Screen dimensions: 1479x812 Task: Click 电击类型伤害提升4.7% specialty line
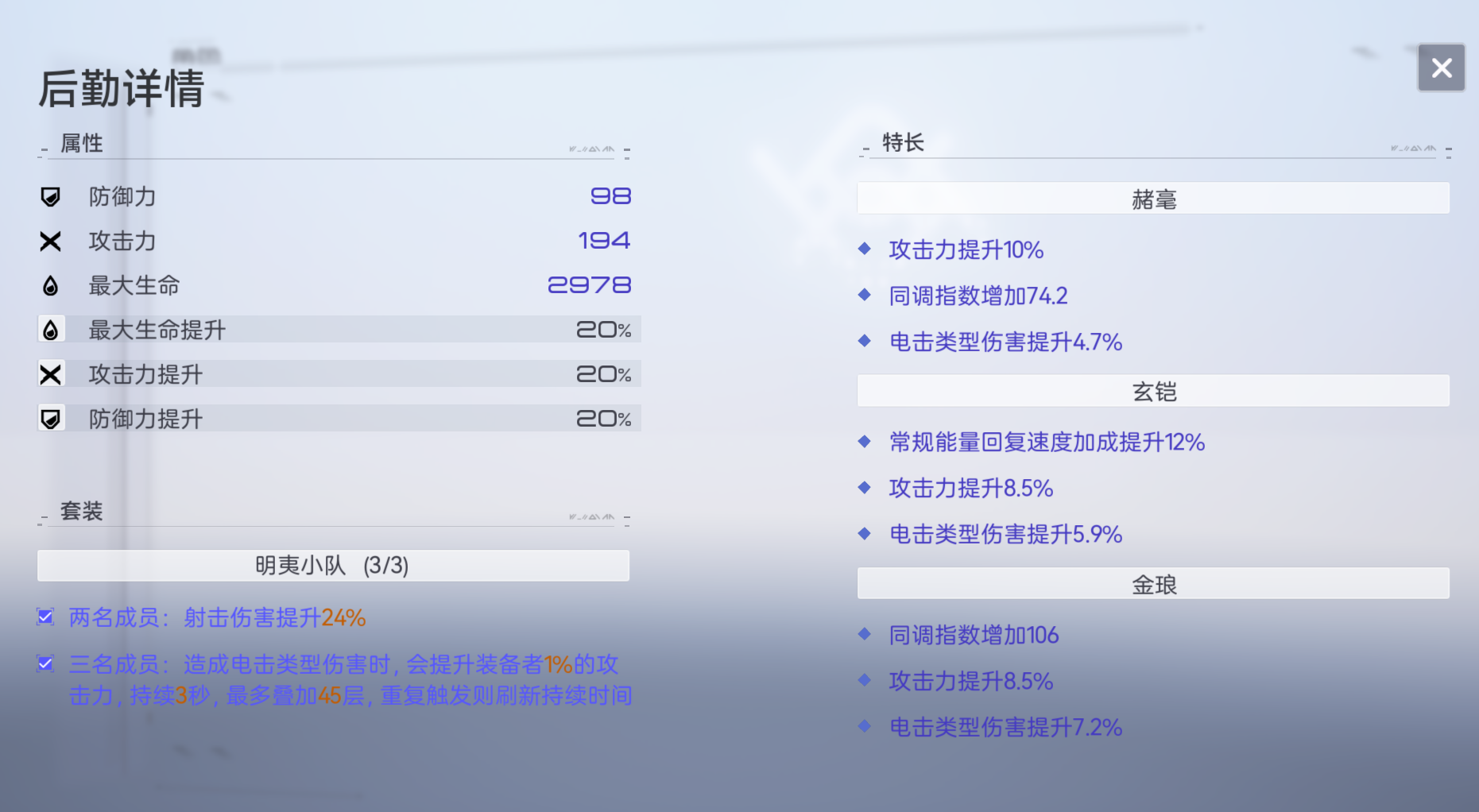(x=1005, y=342)
